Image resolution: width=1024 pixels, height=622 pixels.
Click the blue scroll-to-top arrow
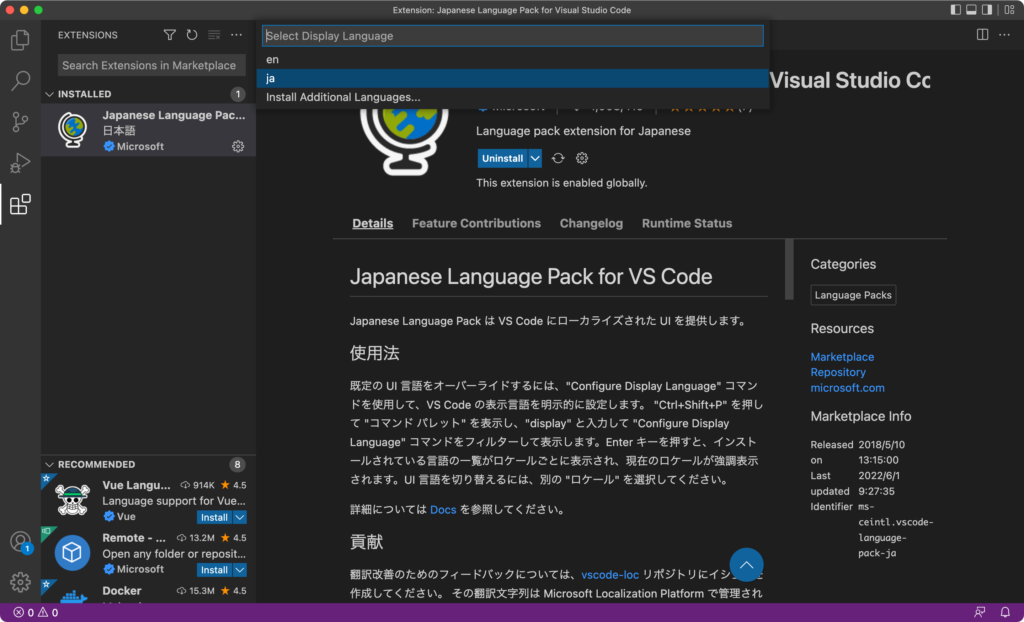[x=746, y=565]
